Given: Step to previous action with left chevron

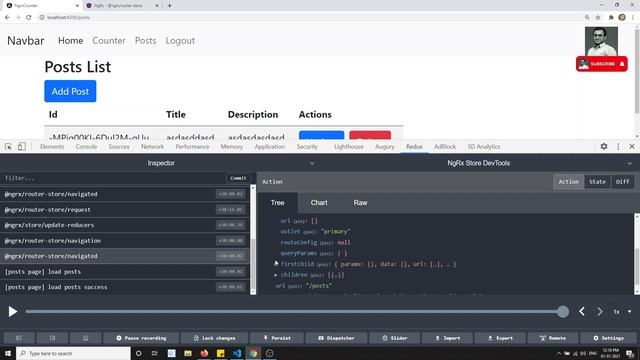Looking at the screenshot, I should (x=582, y=312).
